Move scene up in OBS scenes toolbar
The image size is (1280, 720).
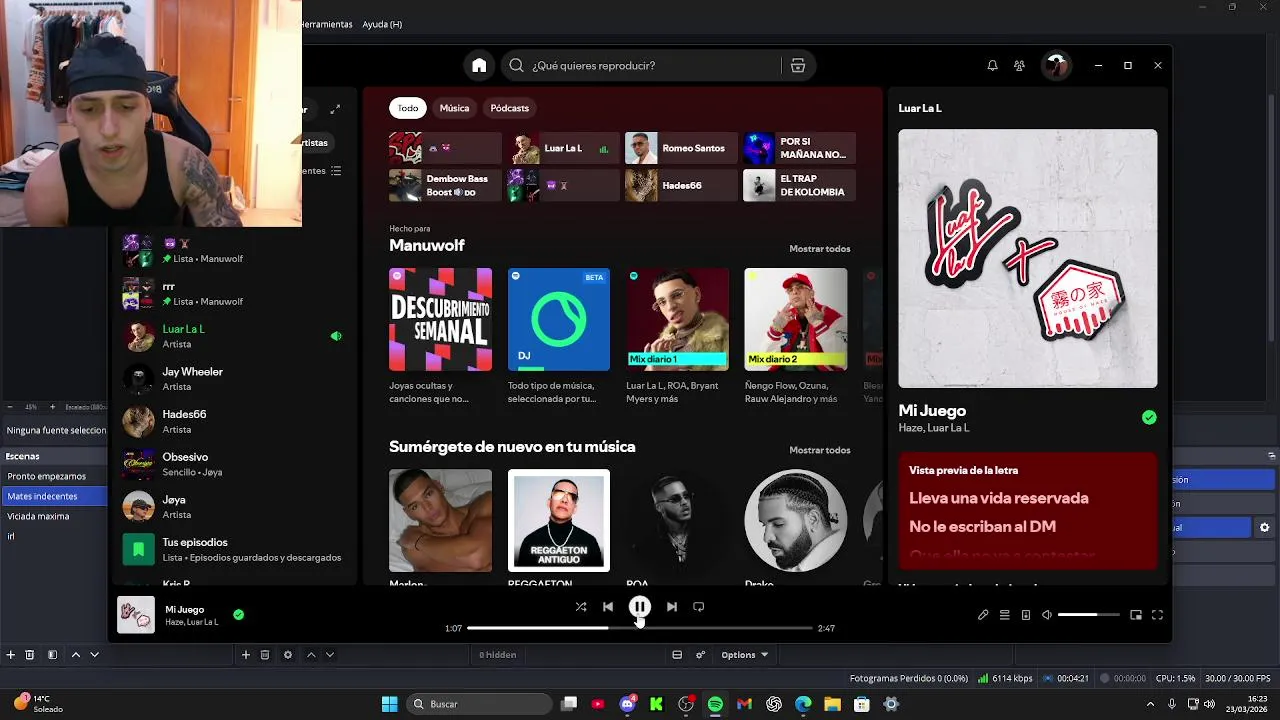[x=75, y=655]
